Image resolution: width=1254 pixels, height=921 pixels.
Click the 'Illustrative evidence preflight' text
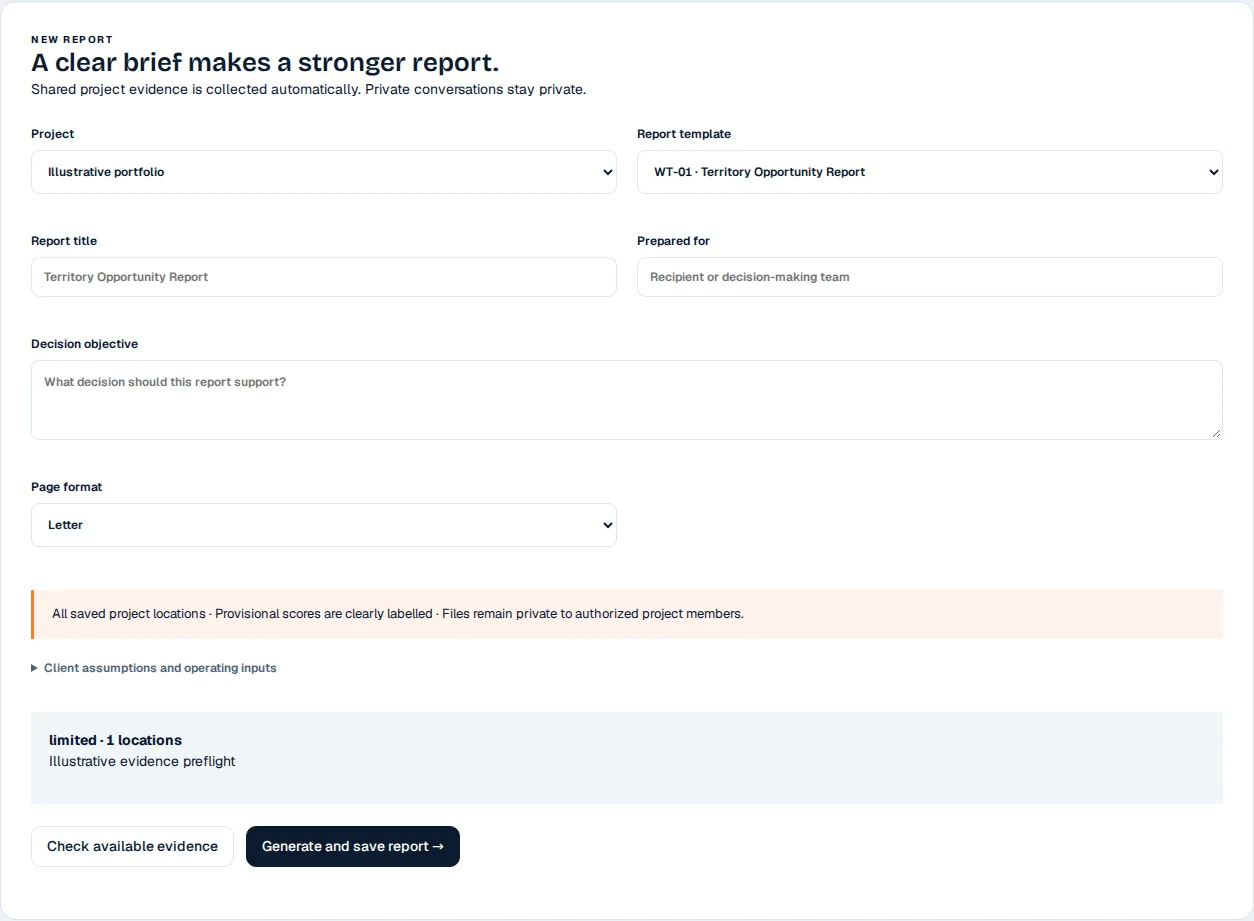click(142, 761)
